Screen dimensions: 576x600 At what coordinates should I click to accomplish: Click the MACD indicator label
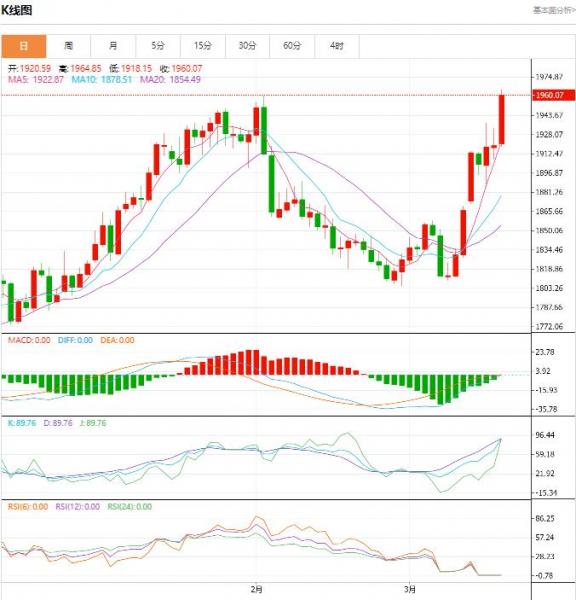tap(29, 340)
